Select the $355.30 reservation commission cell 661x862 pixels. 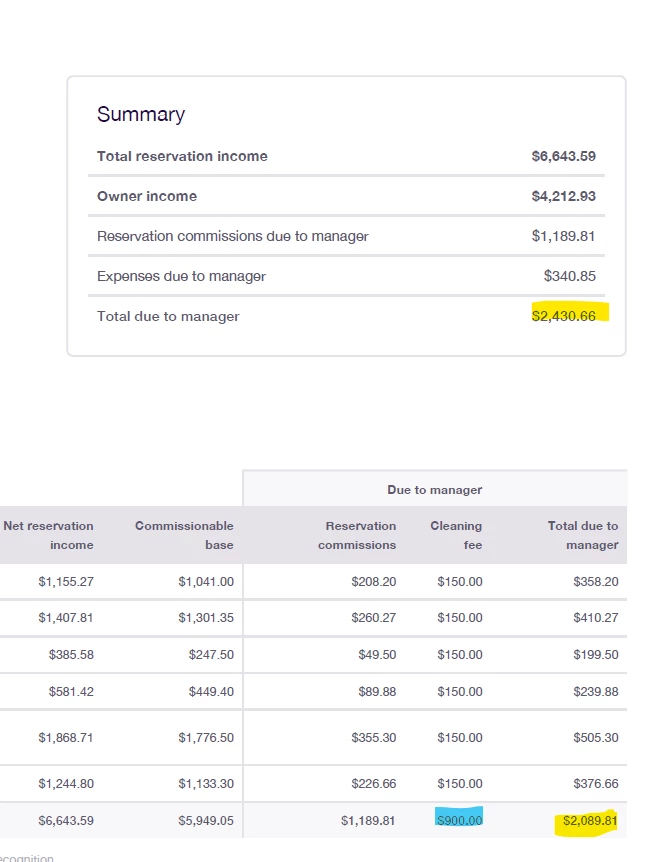click(375, 737)
